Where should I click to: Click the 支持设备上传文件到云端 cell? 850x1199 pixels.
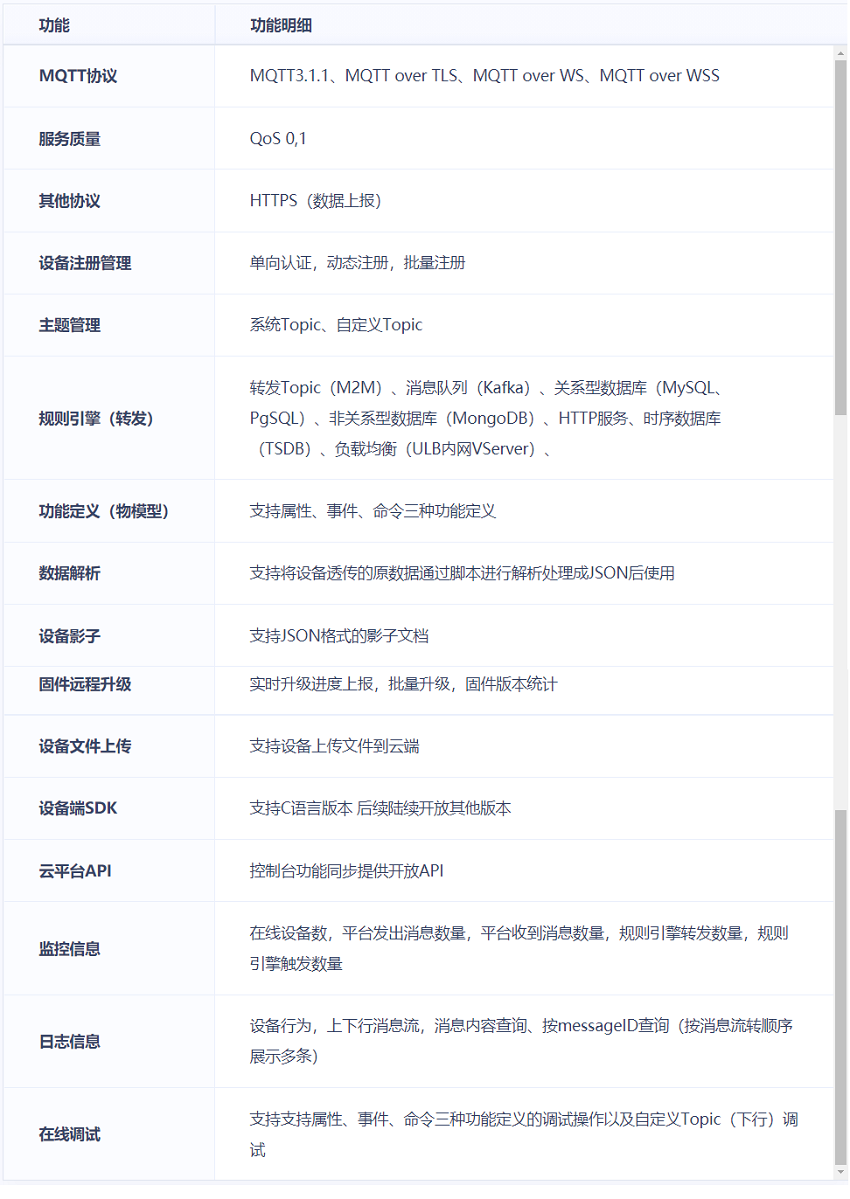[334, 746]
